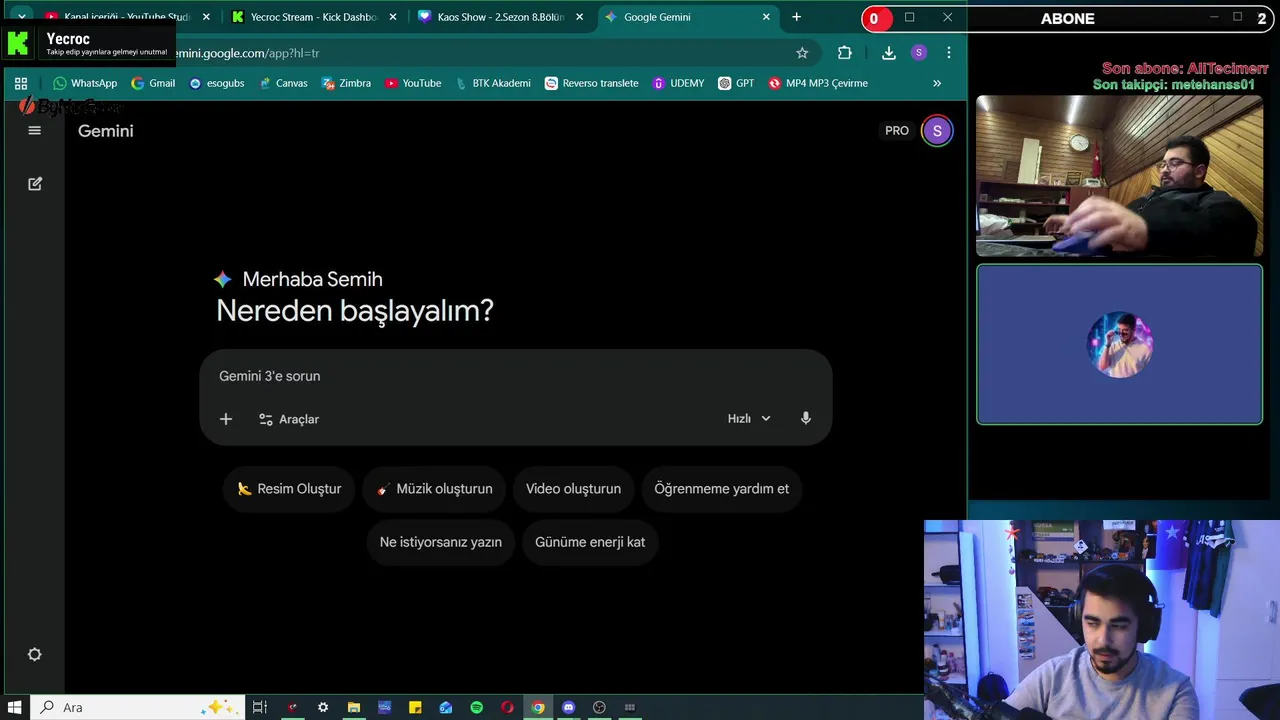The width and height of the screenshot is (1280, 720).
Task: Bookmark this page with the star icon
Action: click(802, 53)
